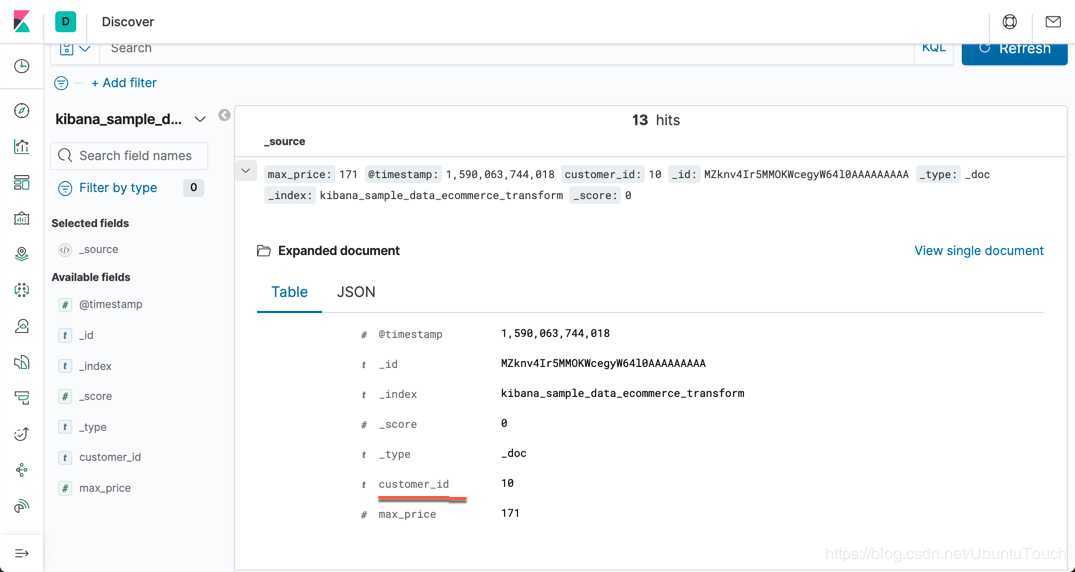1075x572 pixels.
Task: Open Maps icon in sidebar
Action: 22,254
